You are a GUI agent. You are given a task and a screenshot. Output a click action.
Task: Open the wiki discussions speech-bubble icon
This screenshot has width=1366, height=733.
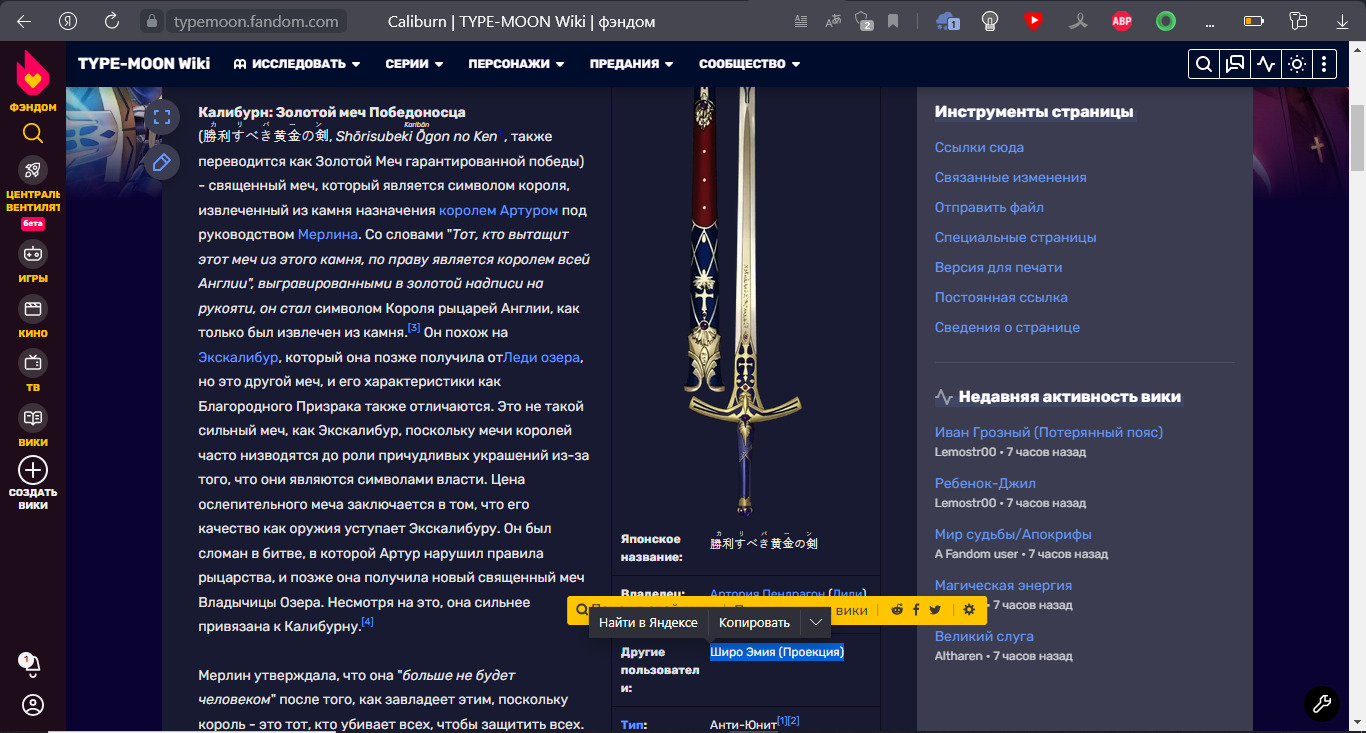pos(1235,64)
